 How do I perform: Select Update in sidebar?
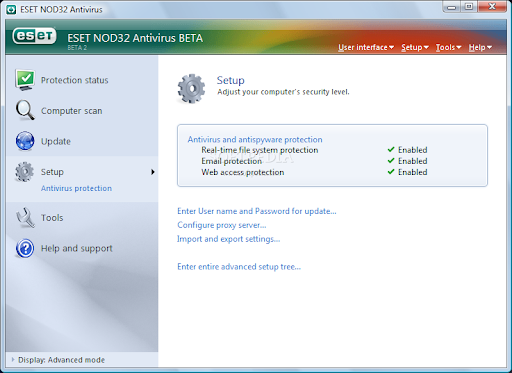pyautogui.click(x=56, y=141)
